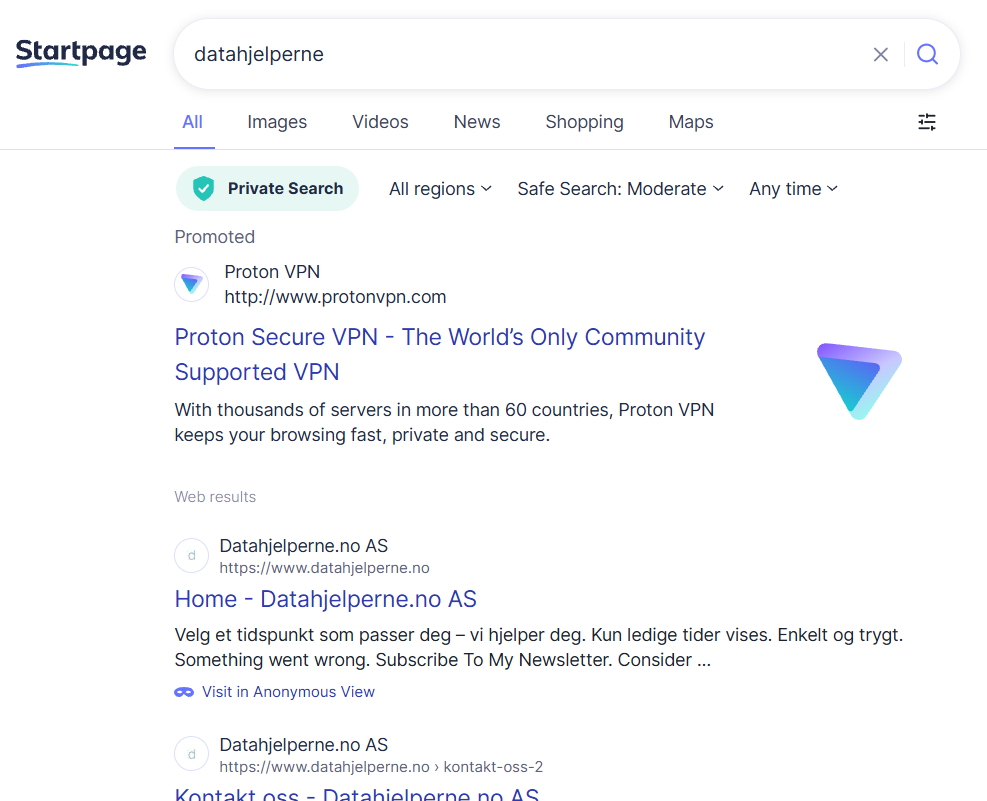Viewport: 987px width, 801px height.
Task: Click the snippet starting 'Velg et tidspunkt'
Action: click(x=539, y=647)
